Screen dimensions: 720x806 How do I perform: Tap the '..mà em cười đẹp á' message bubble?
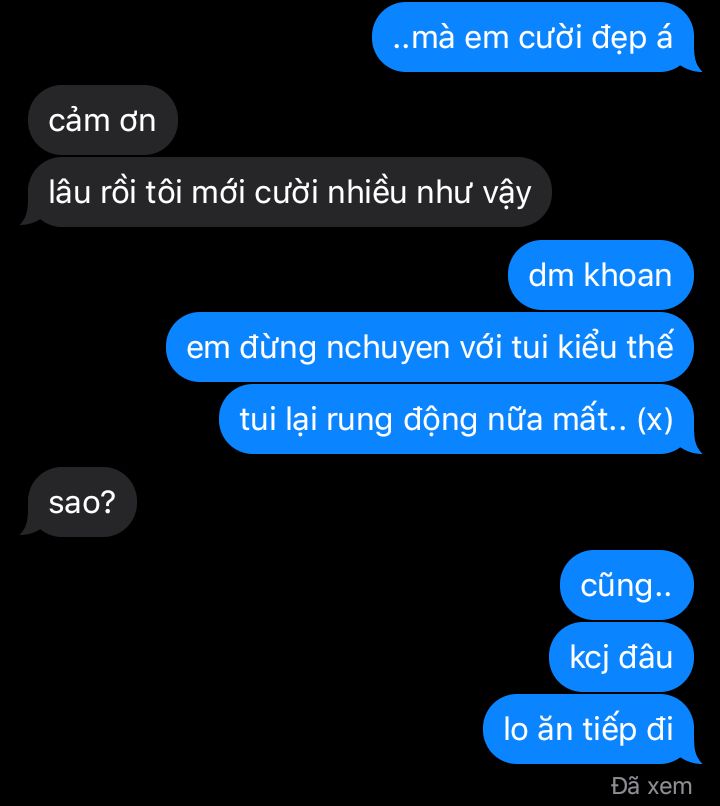point(533,37)
